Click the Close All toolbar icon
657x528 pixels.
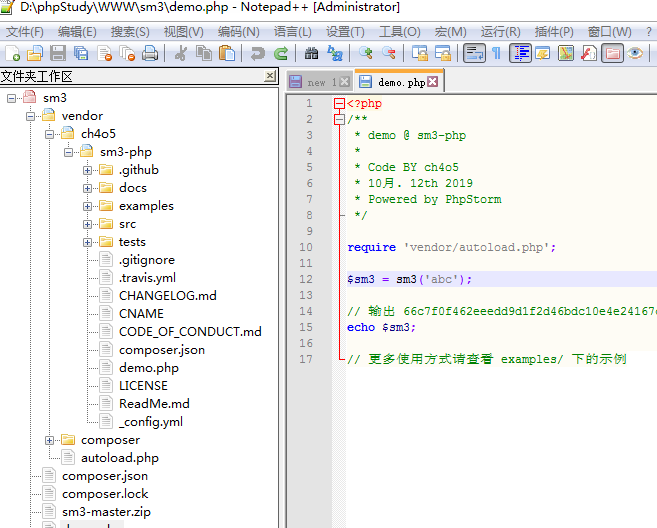127,53
